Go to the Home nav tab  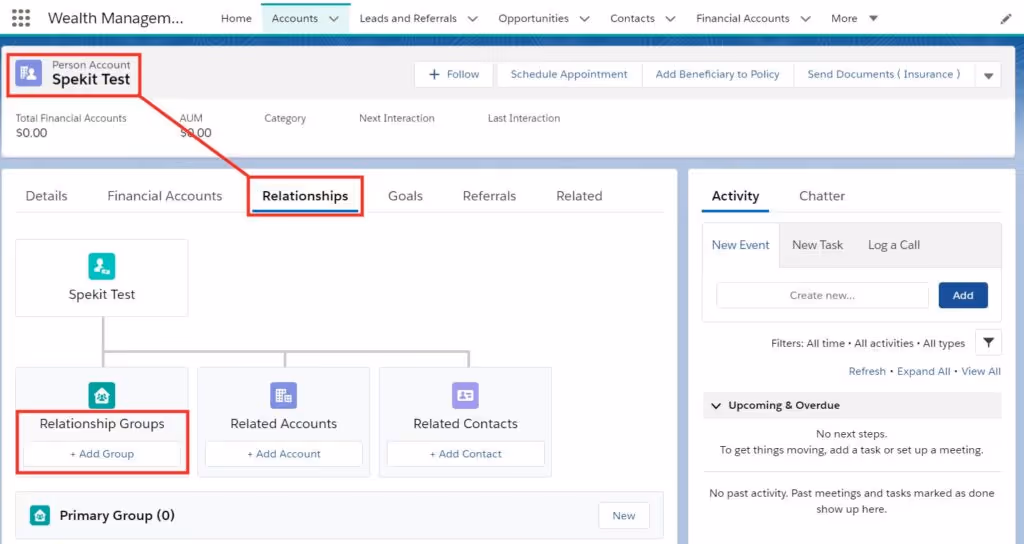pyautogui.click(x=236, y=18)
